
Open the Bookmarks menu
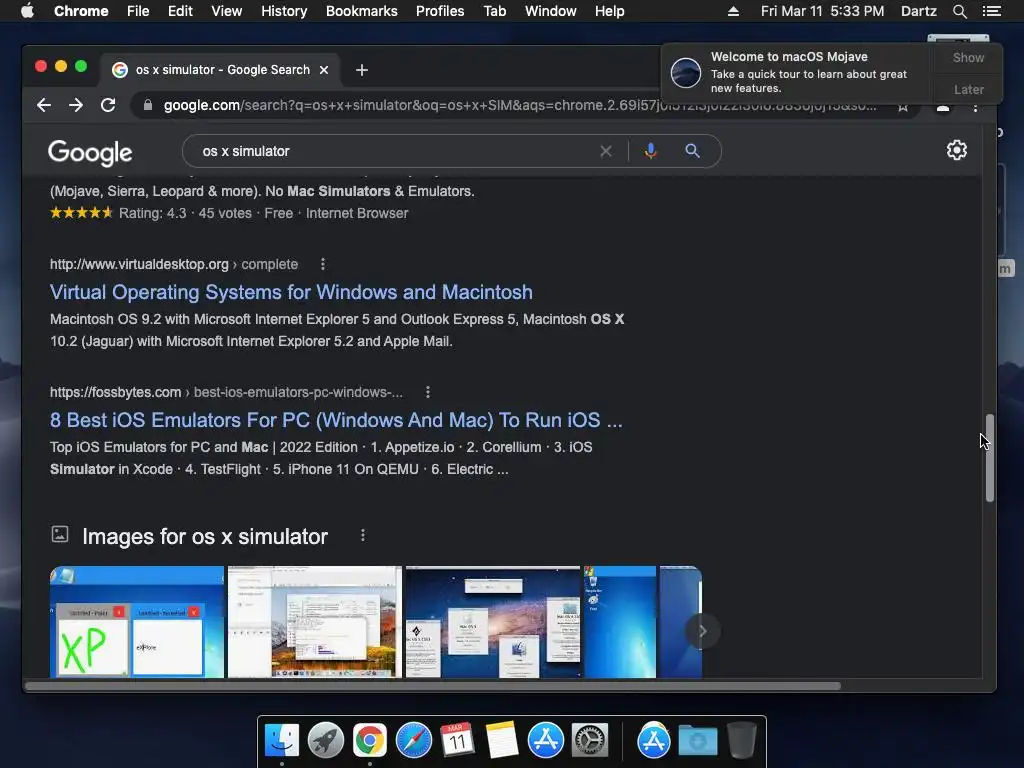point(362,11)
